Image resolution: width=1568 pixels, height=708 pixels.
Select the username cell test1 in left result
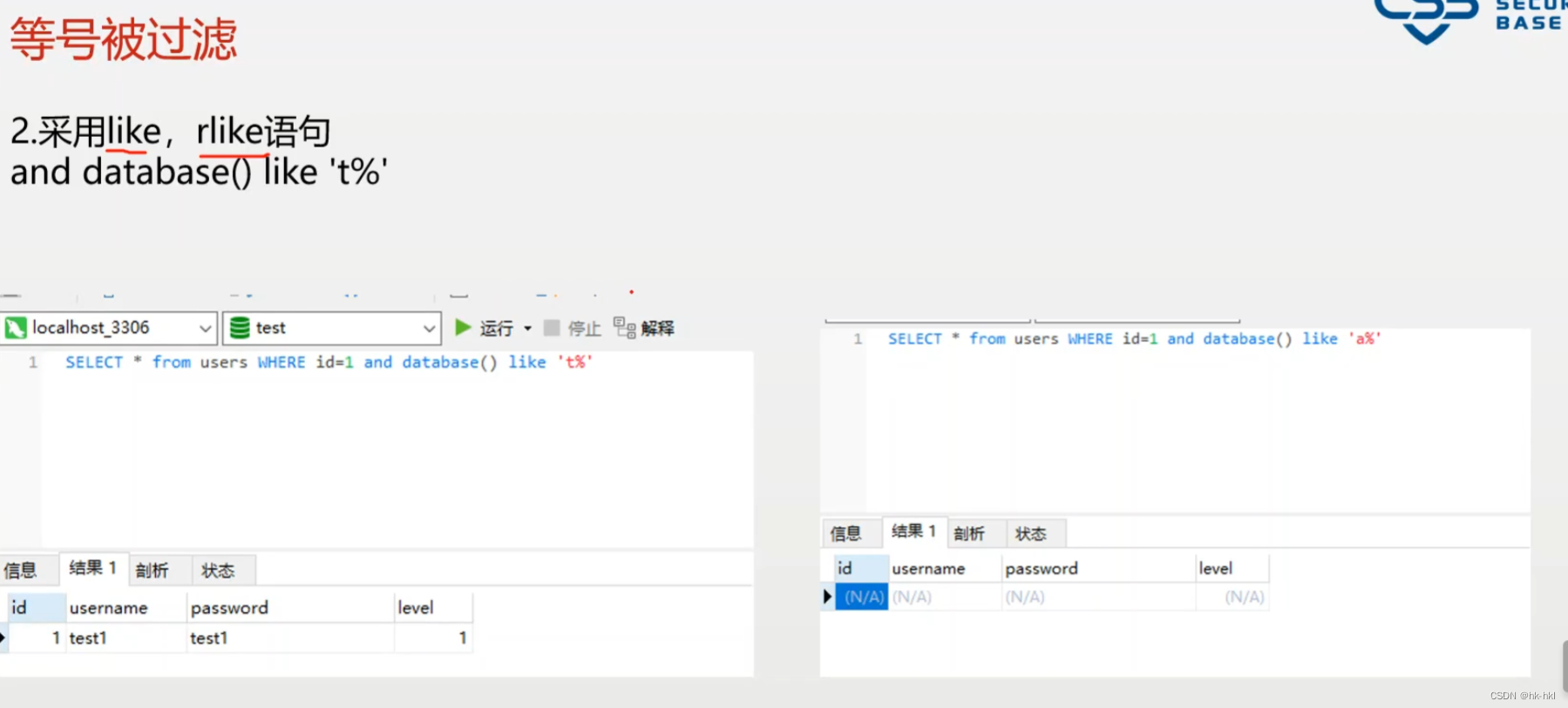(x=126, y=638)
